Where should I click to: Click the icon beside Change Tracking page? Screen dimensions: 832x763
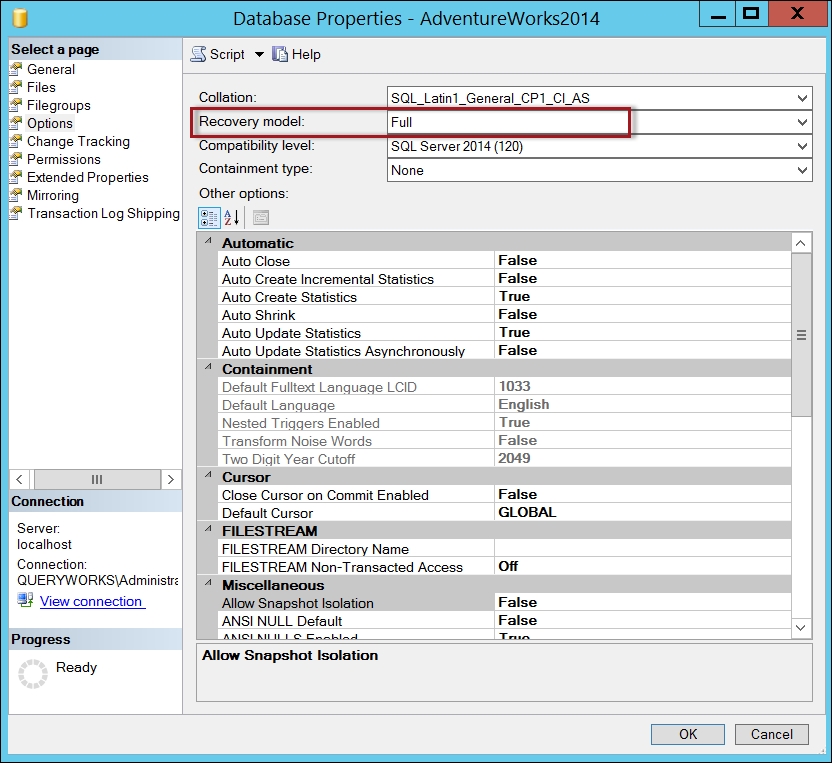16,141
